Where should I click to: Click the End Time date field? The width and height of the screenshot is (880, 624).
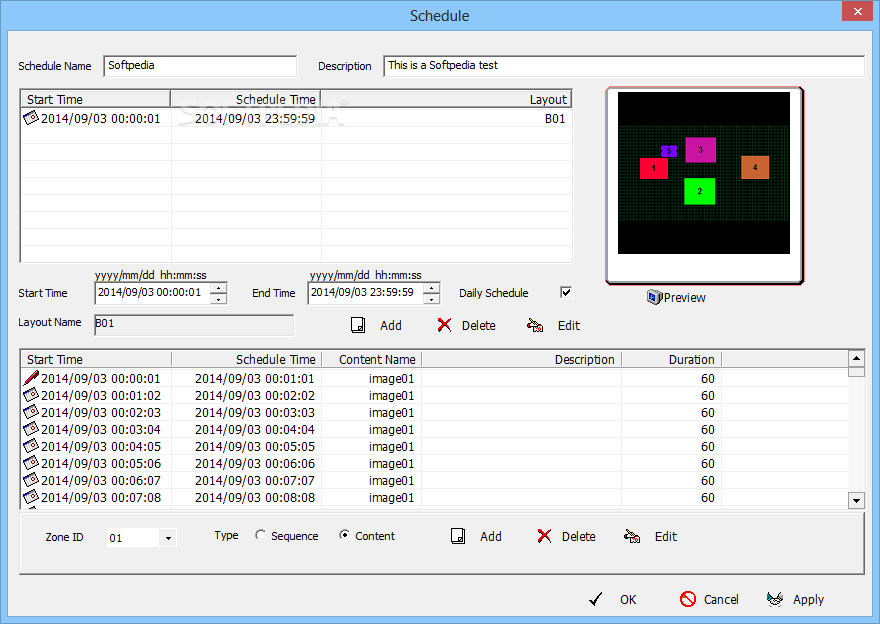[365, 293]
